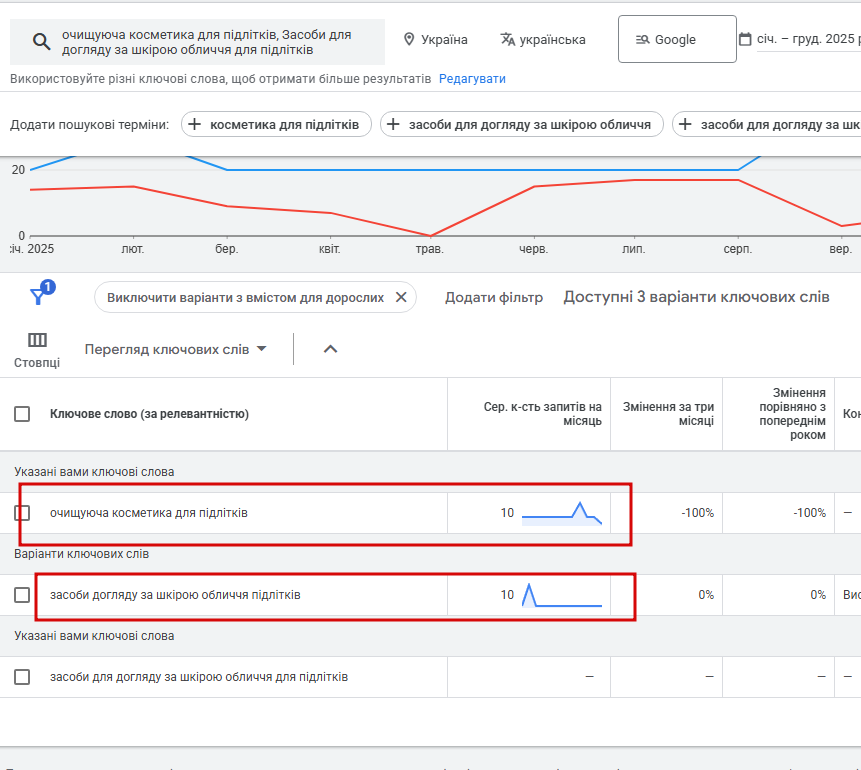Open the Україна location setting
The width and height of the screenshot is (861, 770).
tap(435, 40)
